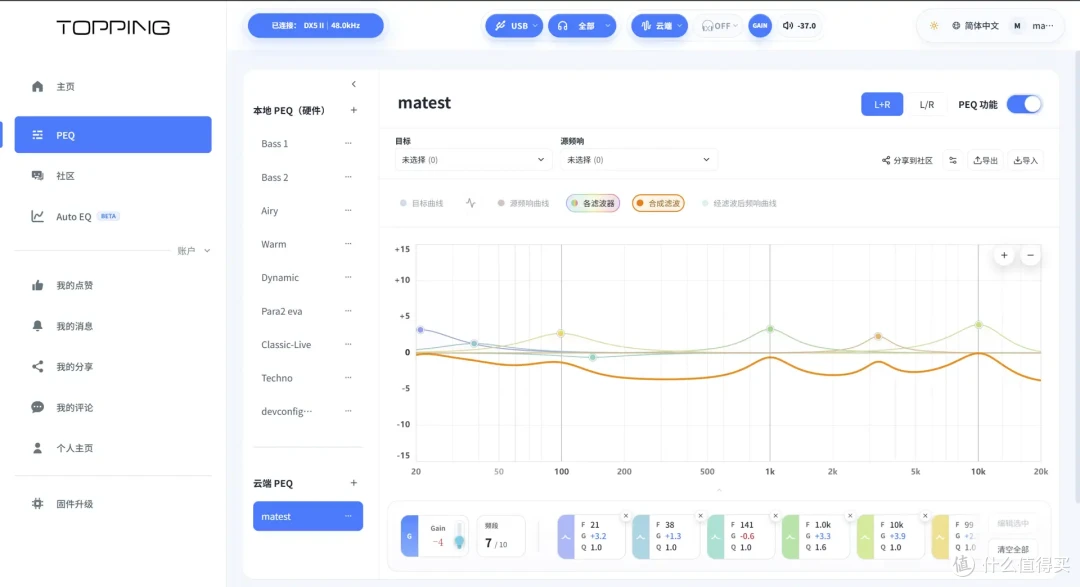The width and height of the screenshot is (1080, 587).
Task: Open the OFF headphone dropdown
Action: [718, 25]
